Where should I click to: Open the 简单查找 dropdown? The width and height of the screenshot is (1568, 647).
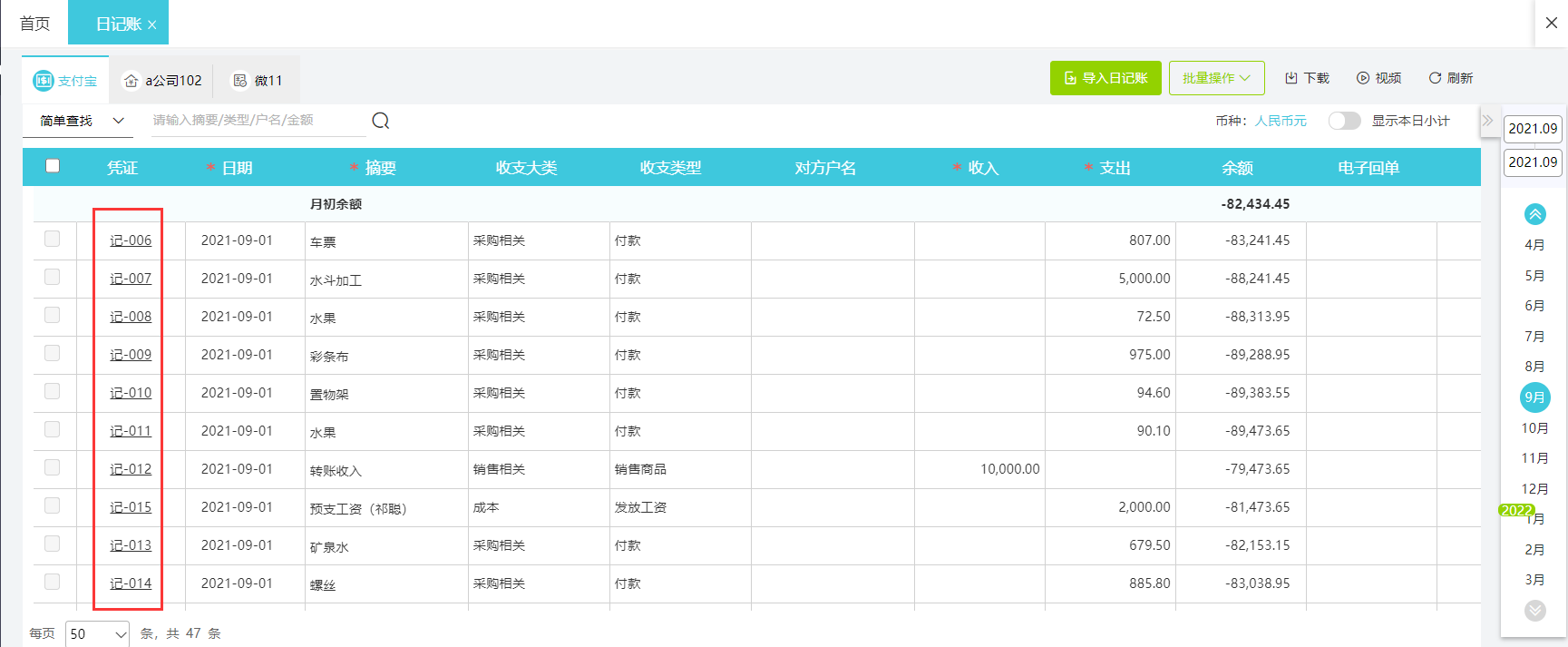click(81, 121)
